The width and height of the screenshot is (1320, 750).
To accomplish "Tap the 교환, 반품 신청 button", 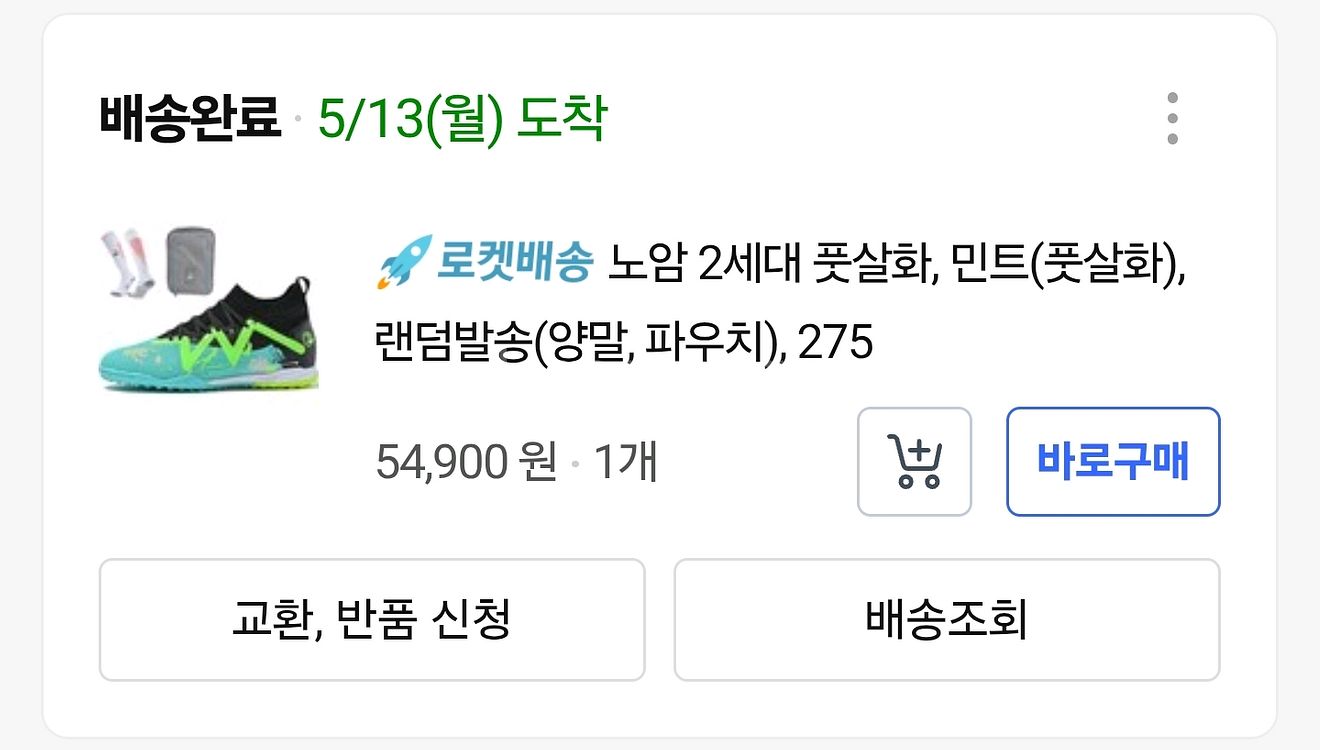I will tap(371, 620).
